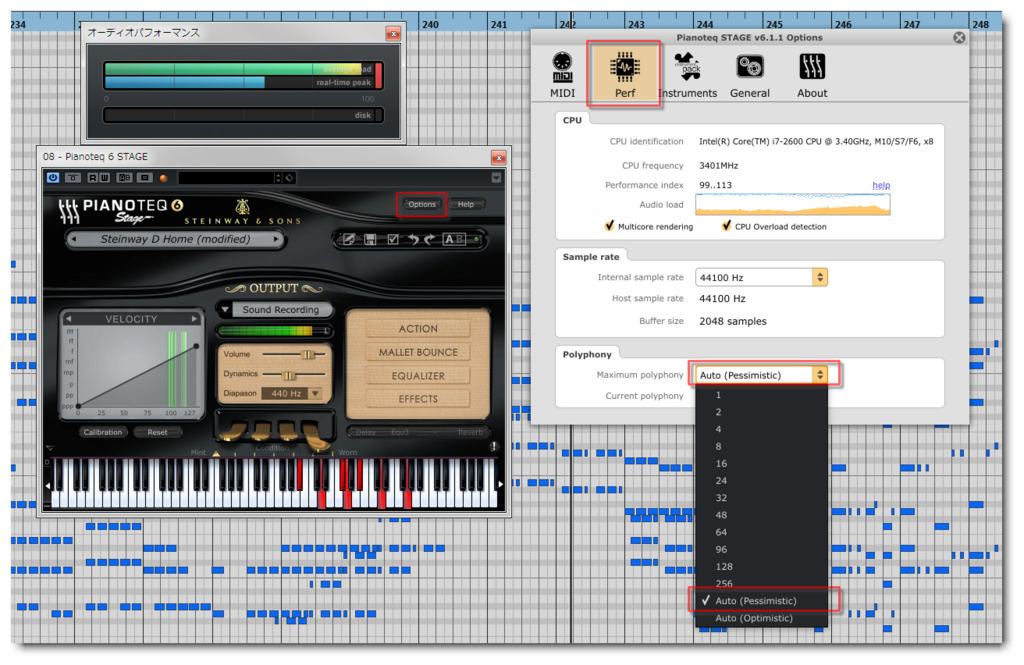1024x665 pixels.
Task: Open the Steinway D Home preset menu
Action: (x=175, y=239)
